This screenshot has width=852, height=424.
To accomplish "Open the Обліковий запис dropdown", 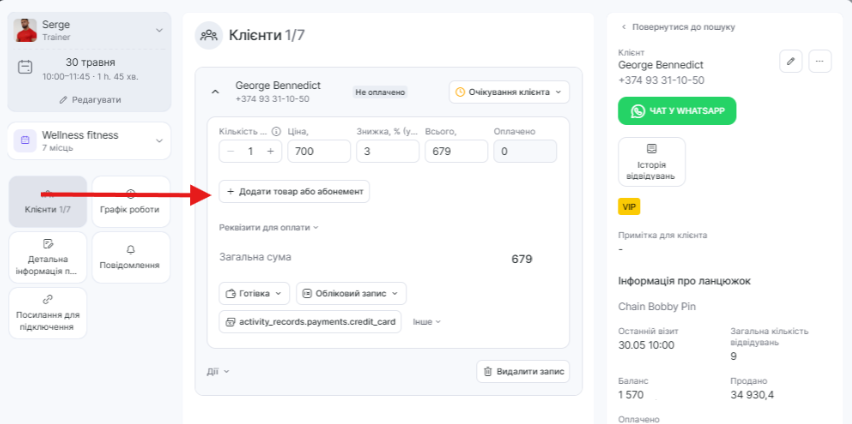I will pos(351,293).
